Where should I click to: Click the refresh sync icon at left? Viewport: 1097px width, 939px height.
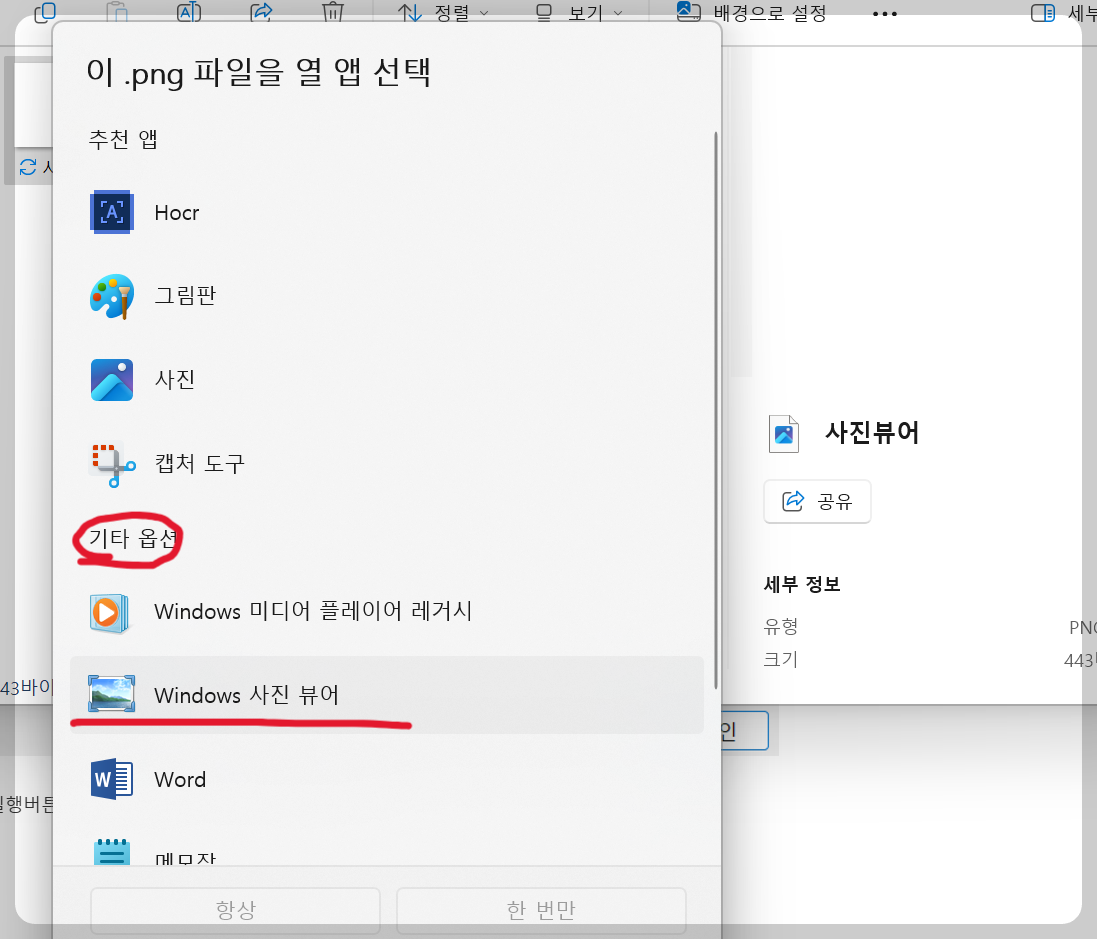click(x=28, y=167)
